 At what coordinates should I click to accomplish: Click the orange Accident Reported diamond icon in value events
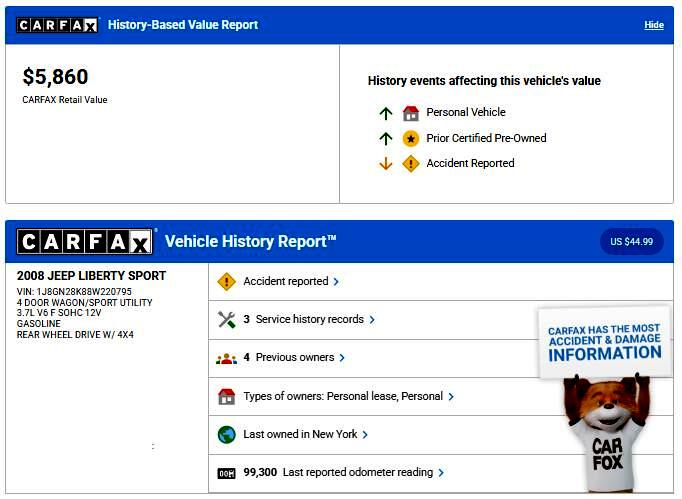pyautogui.click(x=411, y=164)
